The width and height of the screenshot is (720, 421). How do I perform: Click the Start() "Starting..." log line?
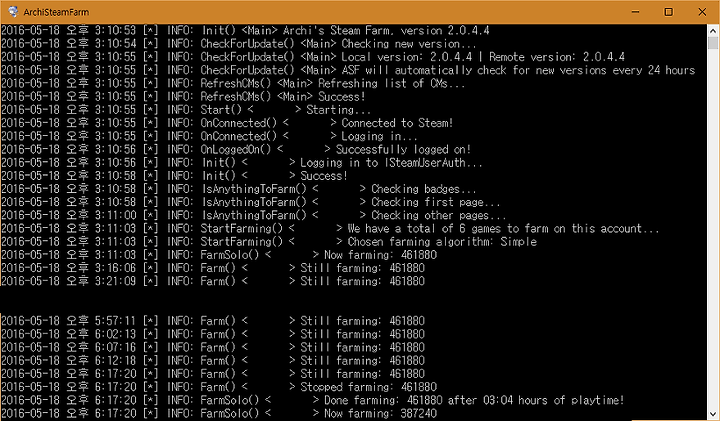tap(186, 110)
